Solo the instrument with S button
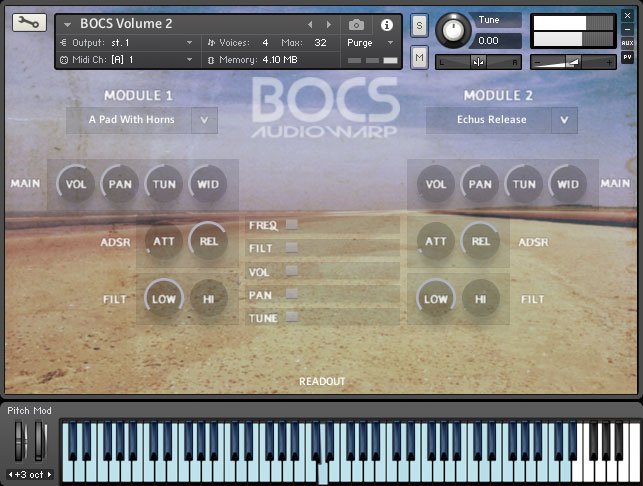 tap(419, 24)
